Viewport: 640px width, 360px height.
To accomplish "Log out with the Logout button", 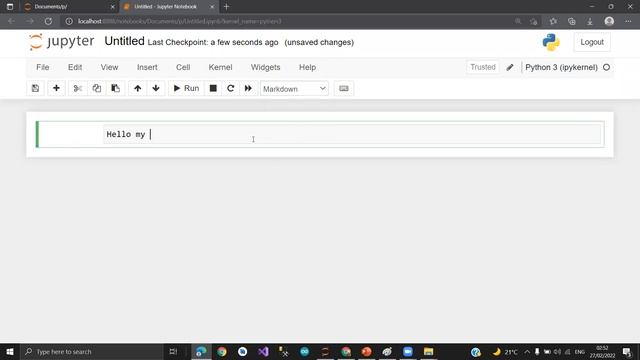I will pos(592,42).
